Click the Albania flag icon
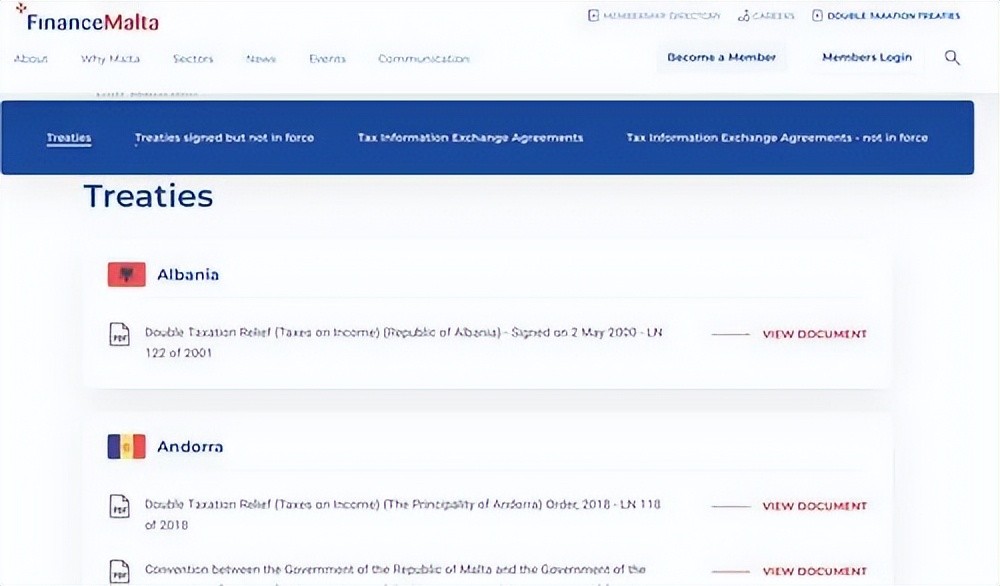1000x586 pixels. tap(126, 275)
